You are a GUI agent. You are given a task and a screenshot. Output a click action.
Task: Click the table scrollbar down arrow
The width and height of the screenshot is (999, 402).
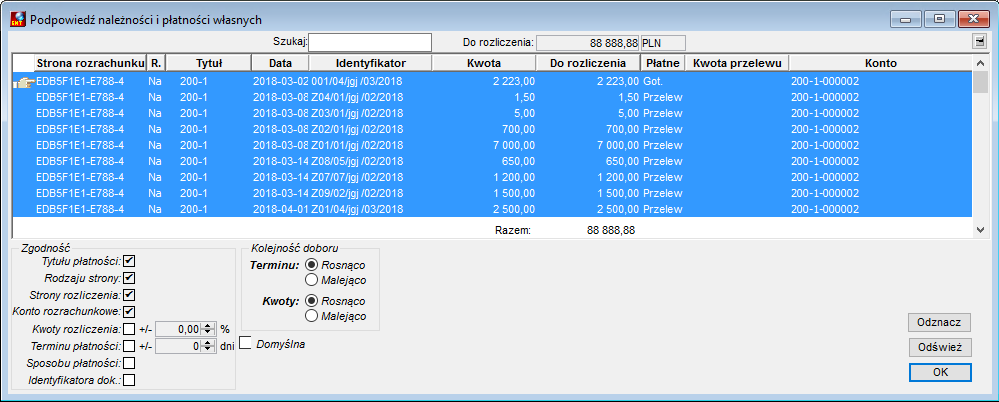pos(979,229)
